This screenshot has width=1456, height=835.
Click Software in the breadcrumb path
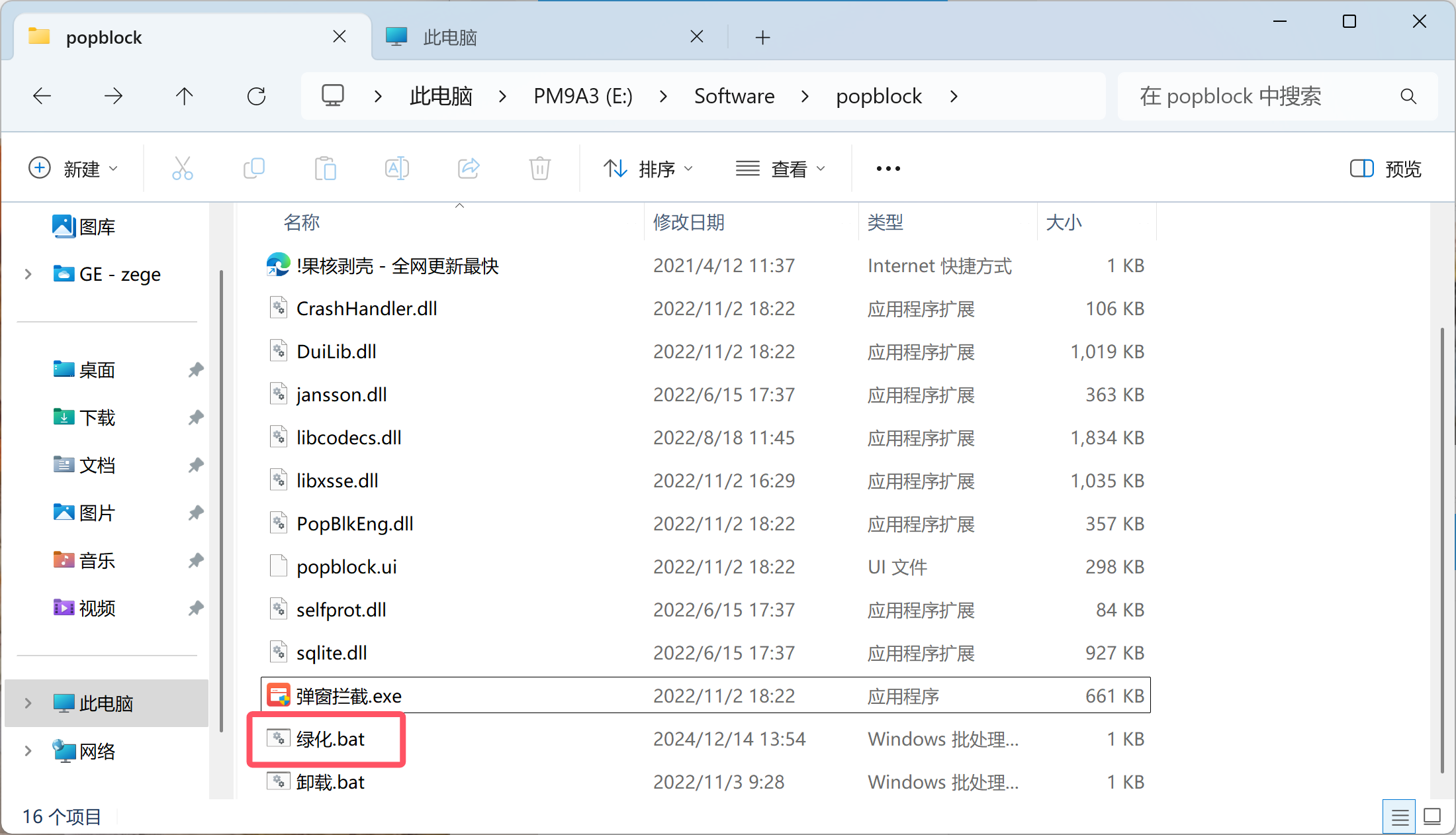point(734,97)
